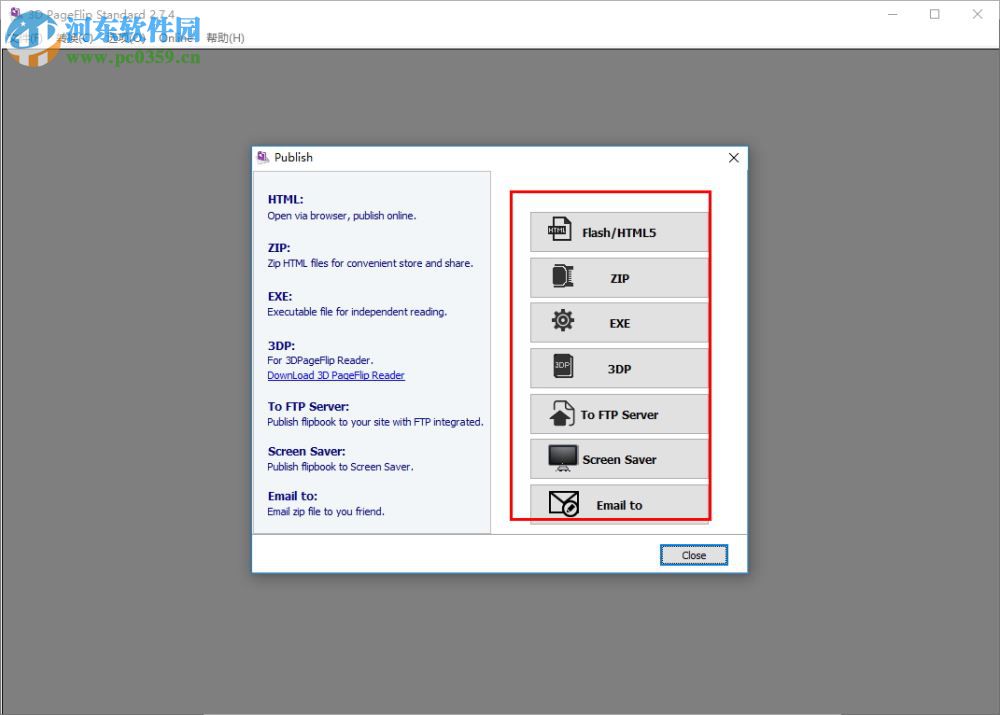This screenshot has height=715, width=1000.
Task: Open the Email to option
Action: coord(619,505)
